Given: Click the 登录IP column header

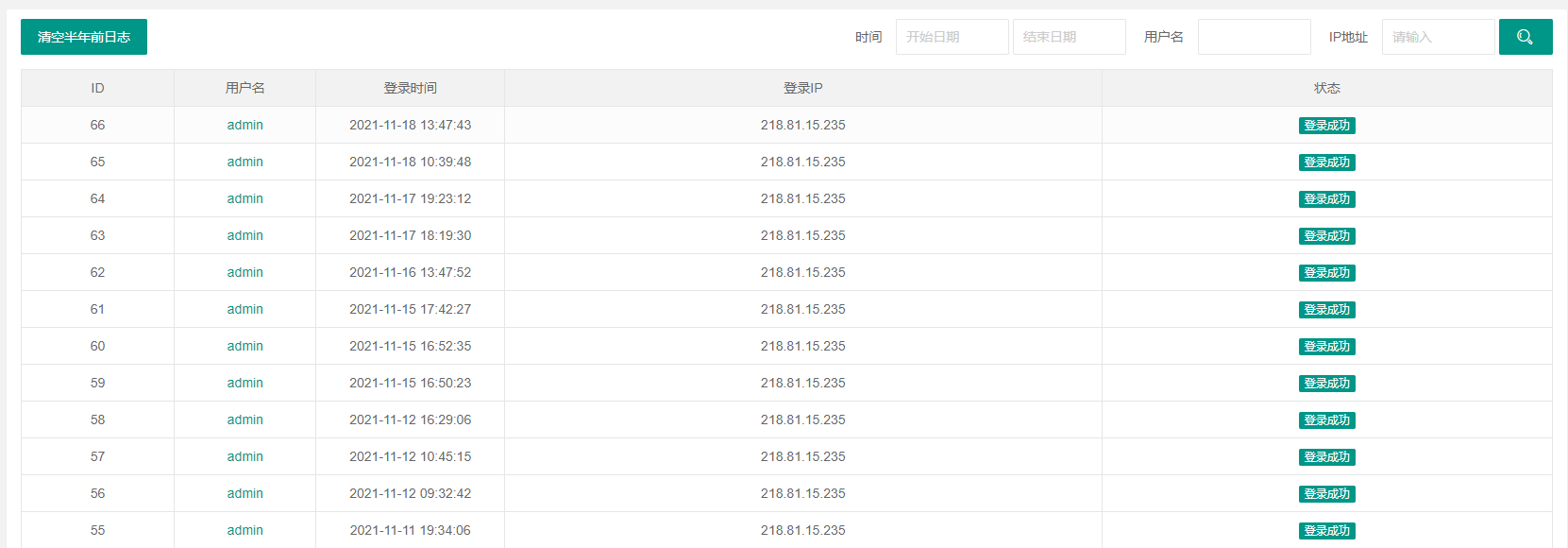Looking at the screenshot, I should coord(803,88).
